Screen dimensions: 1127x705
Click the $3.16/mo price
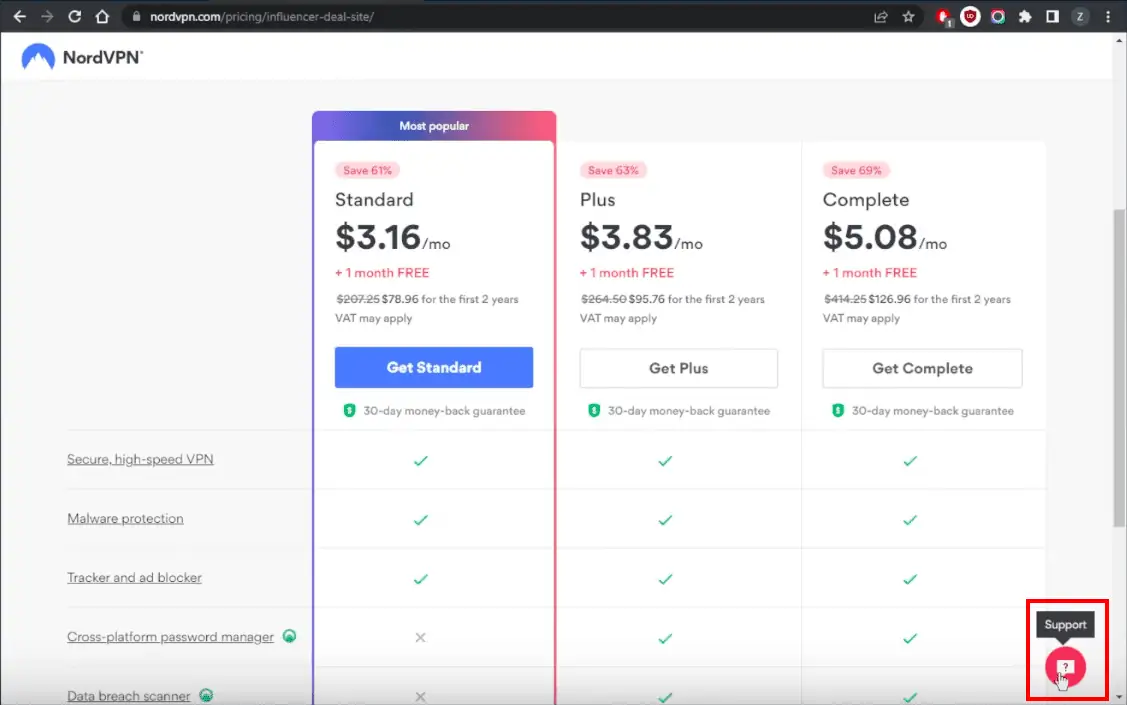click(392, 237)
